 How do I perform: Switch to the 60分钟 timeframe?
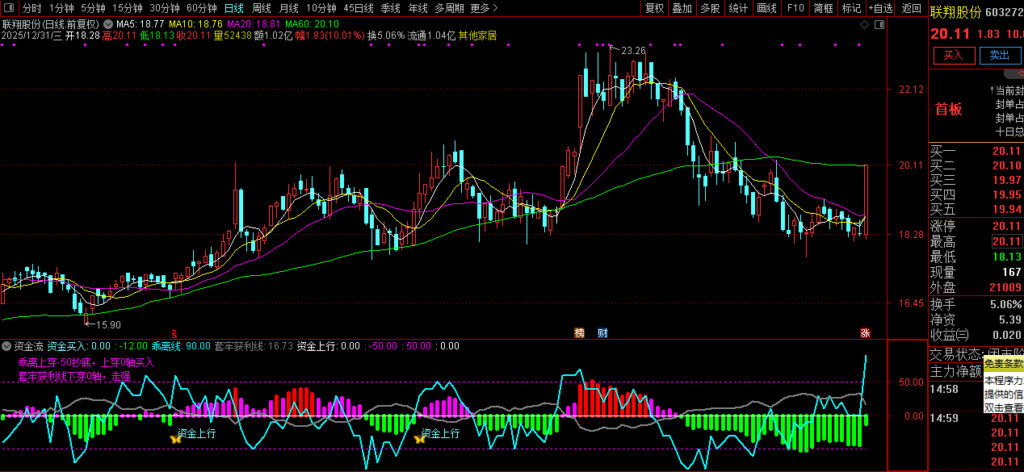point(202,8)
